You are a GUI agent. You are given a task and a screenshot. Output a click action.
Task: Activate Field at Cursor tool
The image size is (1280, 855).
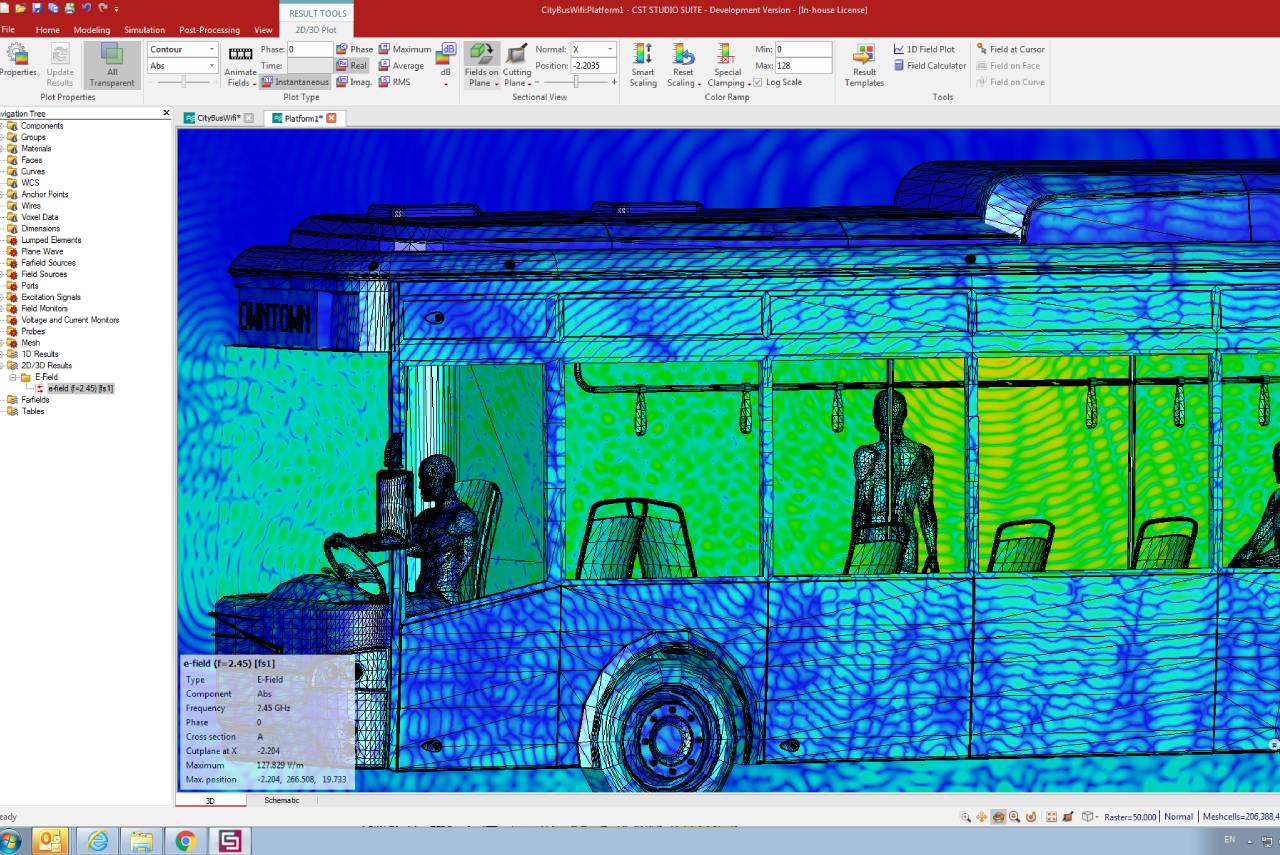(x=1010, y=49)
